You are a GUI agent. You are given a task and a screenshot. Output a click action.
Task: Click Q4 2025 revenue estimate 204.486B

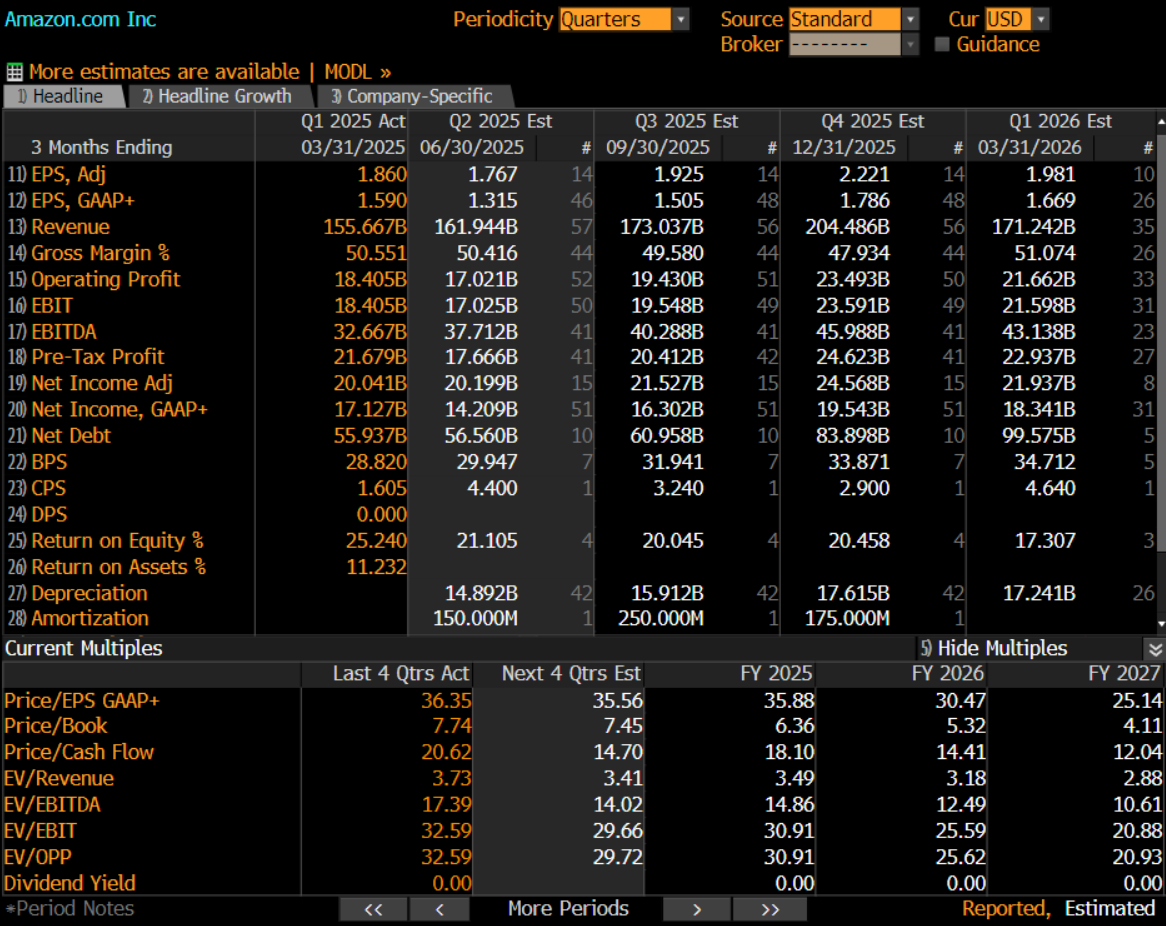coord(847,227)
